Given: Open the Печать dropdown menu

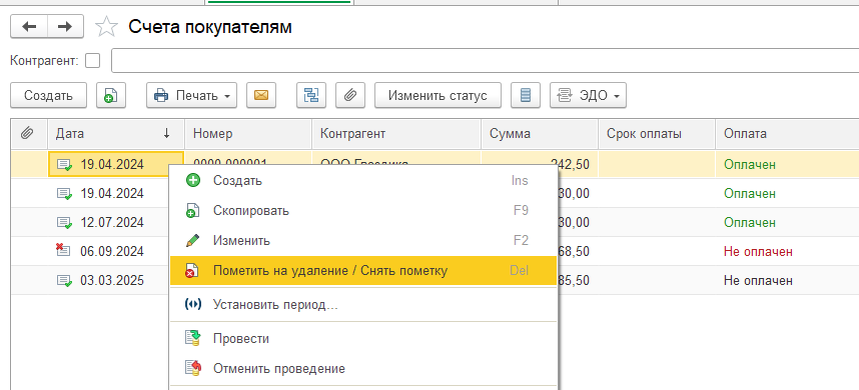Looking at the screenshot, I should (192, 95).
